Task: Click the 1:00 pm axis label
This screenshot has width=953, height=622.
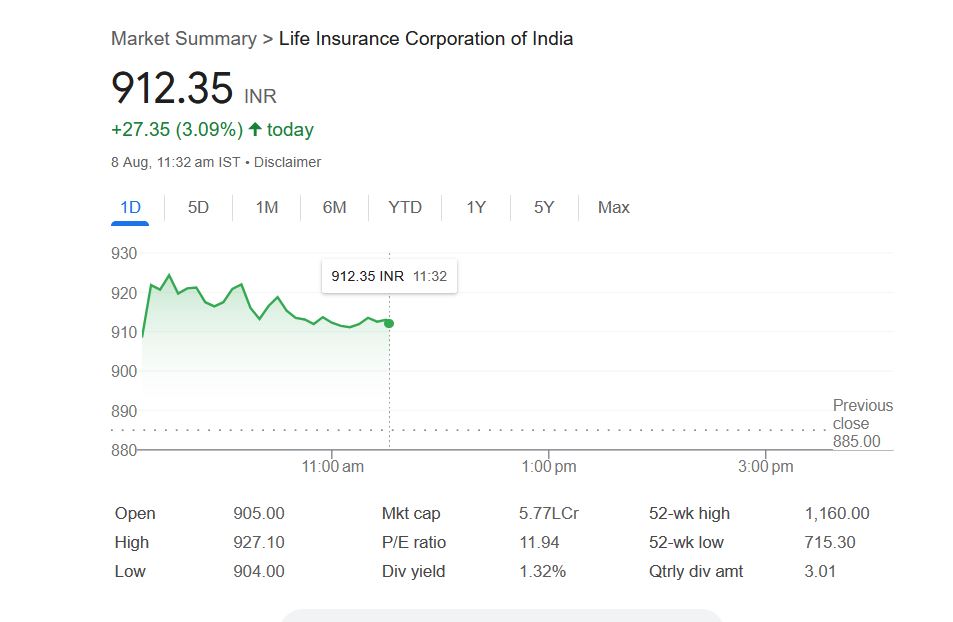Action: point(549,467)
